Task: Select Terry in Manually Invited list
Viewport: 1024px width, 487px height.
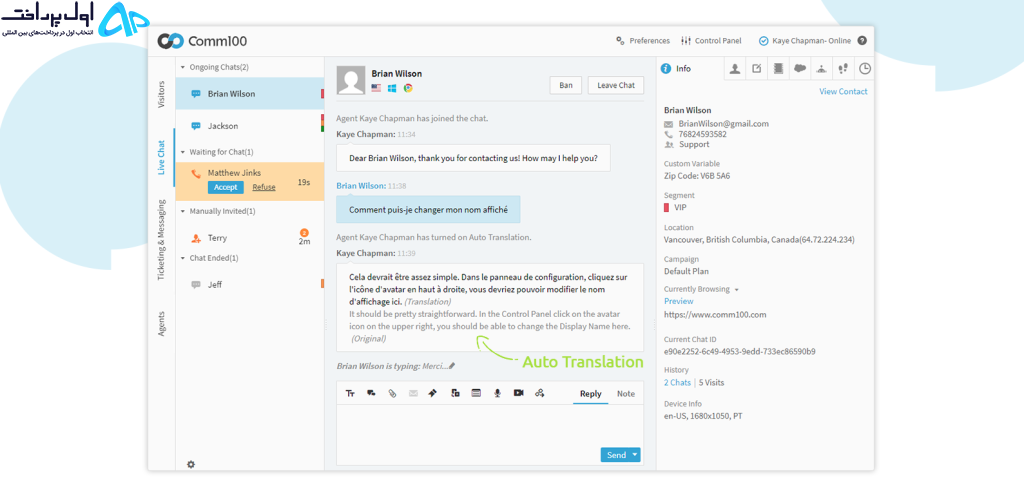Action: (x=250, y=238)
